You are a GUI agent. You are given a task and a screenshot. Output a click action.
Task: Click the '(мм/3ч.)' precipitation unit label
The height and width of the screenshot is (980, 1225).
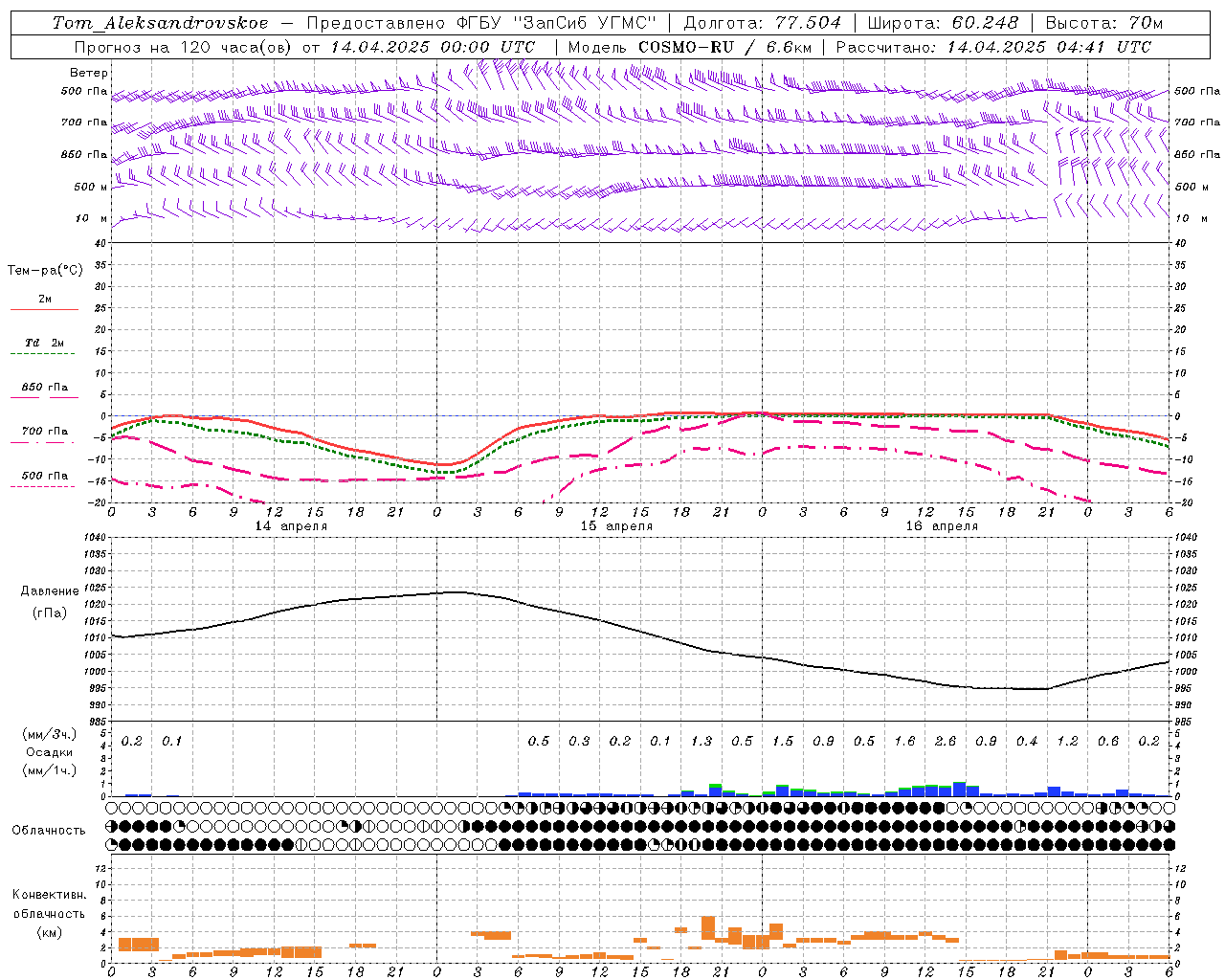(50, 734)
